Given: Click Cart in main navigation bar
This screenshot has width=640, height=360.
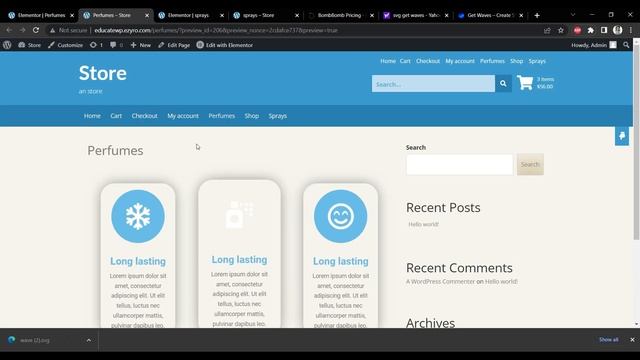Looking at the screenshot, I should click(116, 116).
